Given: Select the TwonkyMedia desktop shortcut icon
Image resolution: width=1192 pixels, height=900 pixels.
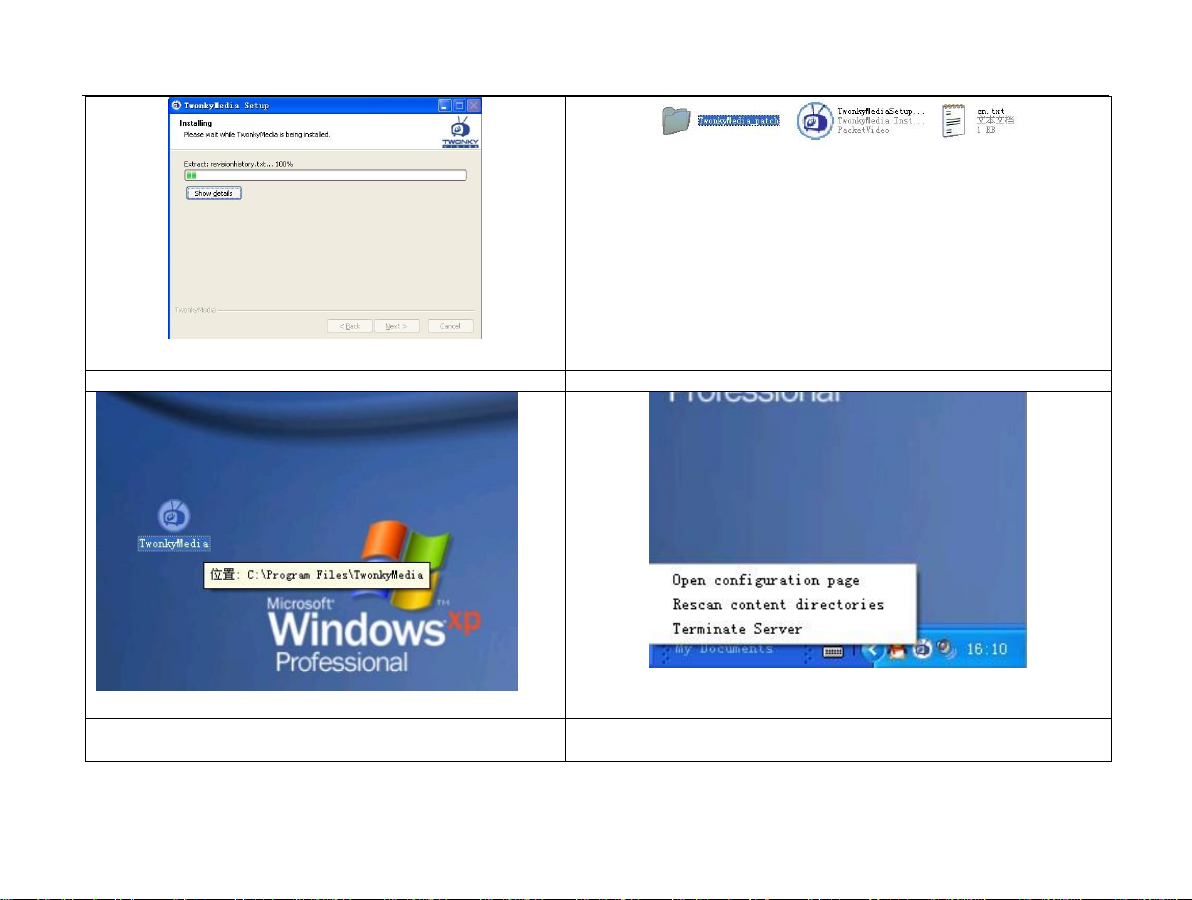Looking at the screenshot, I should coord(174,515).
